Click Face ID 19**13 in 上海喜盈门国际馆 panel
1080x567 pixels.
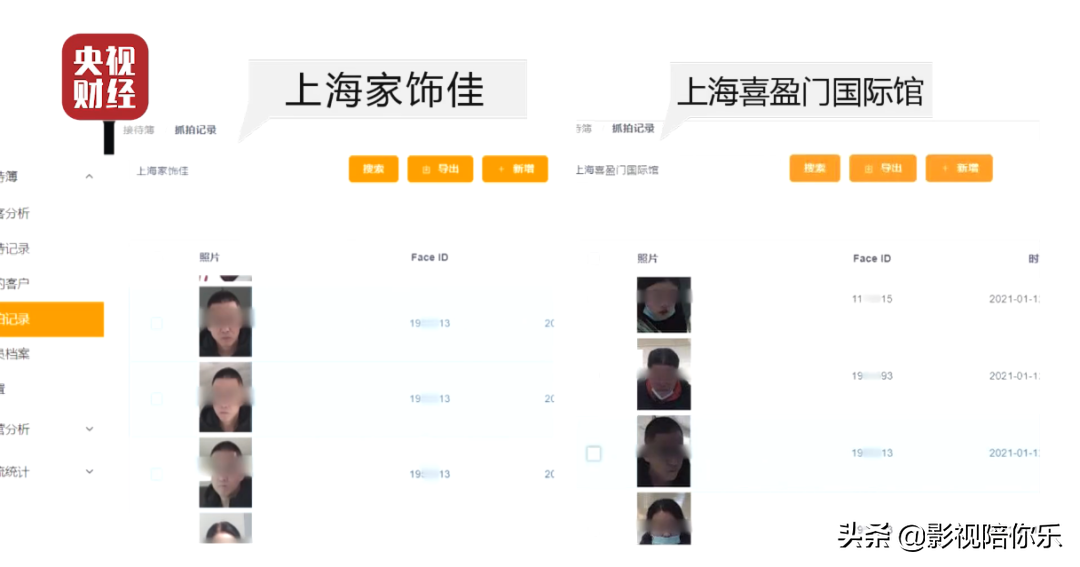click(x=872, y=453)
